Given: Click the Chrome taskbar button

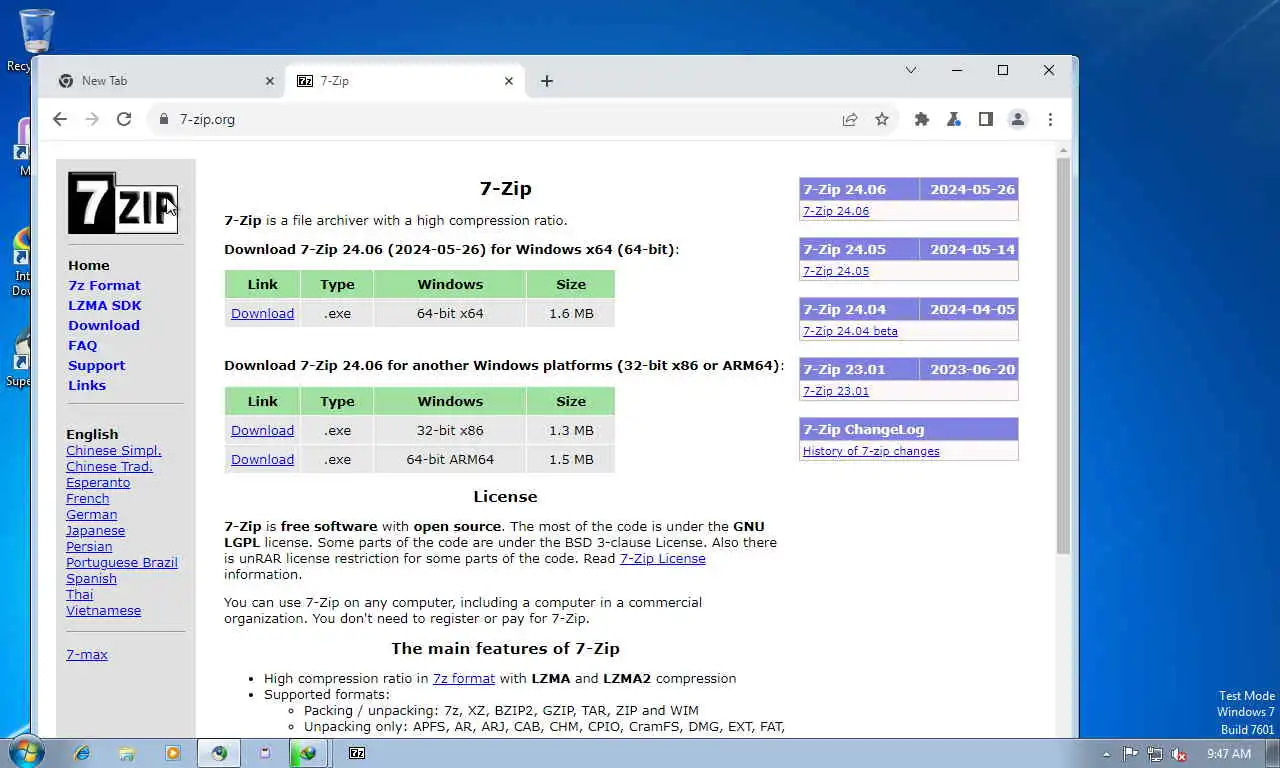Looking at the screenshot, I should click(x=219, y=753).
